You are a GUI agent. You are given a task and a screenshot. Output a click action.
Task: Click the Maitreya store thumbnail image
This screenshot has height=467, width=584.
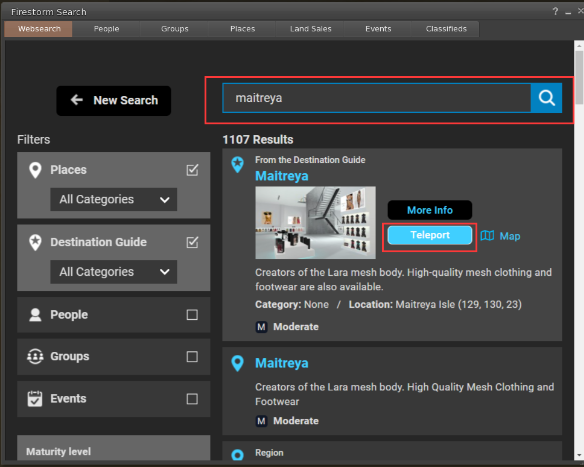pos(315,223)
